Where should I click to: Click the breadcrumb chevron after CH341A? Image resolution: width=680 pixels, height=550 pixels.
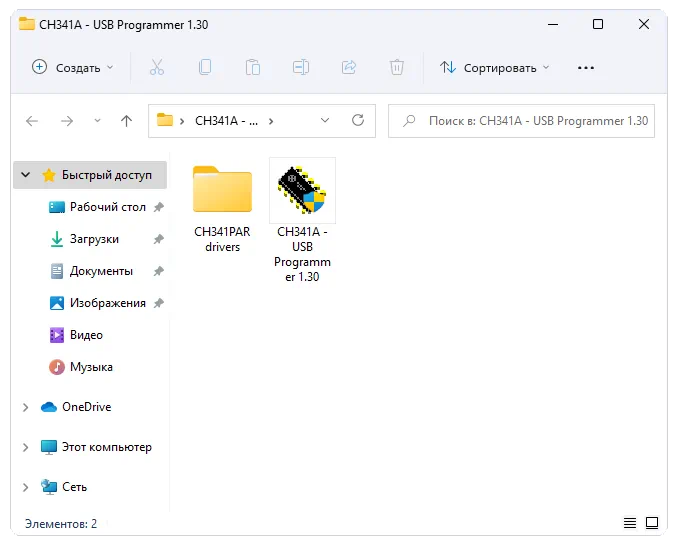[271, 121]
